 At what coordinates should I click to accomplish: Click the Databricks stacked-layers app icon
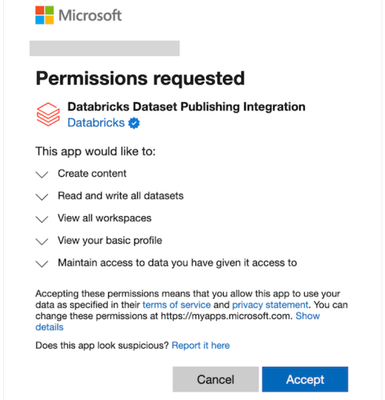pyautogui.click(x=48, y=114)
